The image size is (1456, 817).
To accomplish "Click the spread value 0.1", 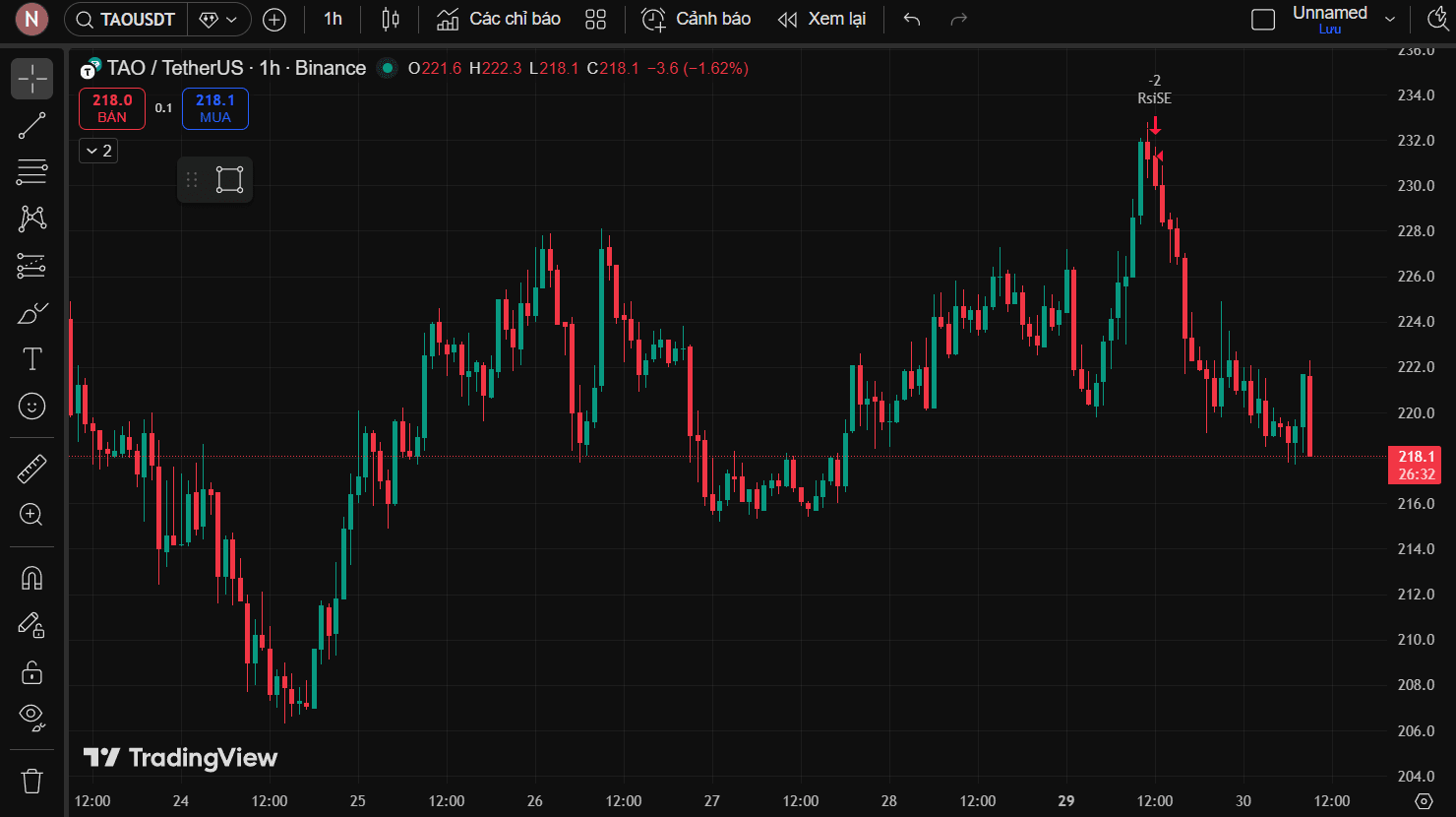I will point(163,108).
